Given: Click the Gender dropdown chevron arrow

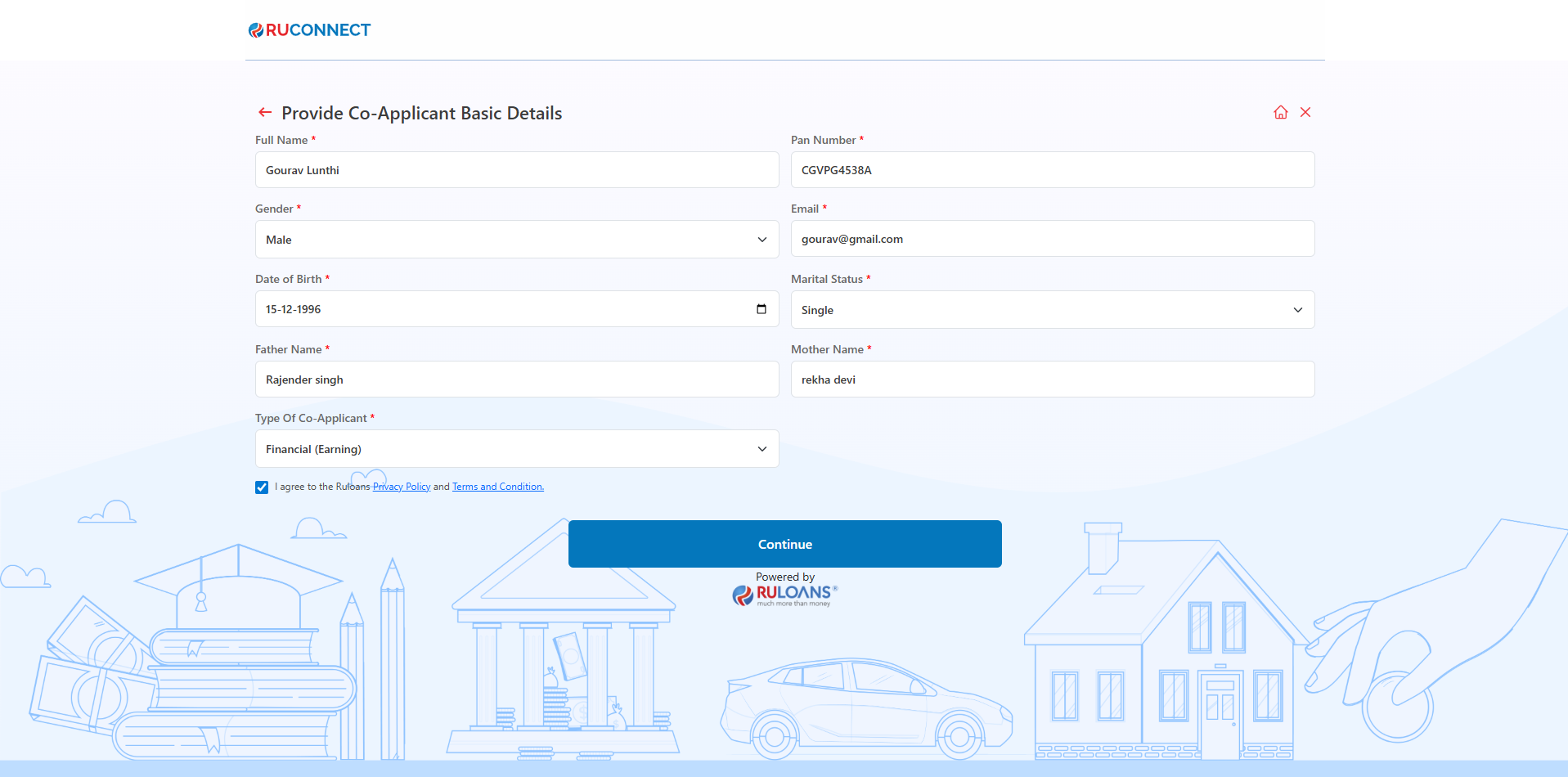Looking at the screenshot, I should pyautogui.click(x=762, y=240).
